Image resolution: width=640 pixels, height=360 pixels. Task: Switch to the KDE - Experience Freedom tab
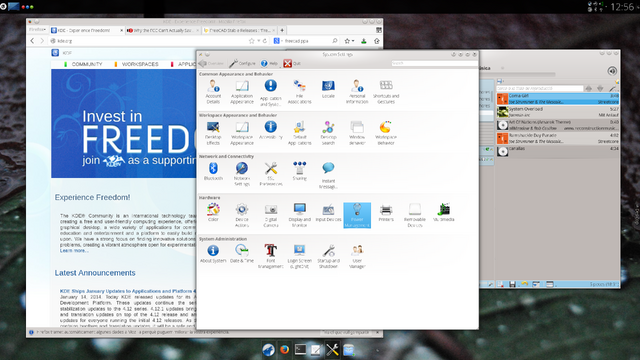click(87, 30)
